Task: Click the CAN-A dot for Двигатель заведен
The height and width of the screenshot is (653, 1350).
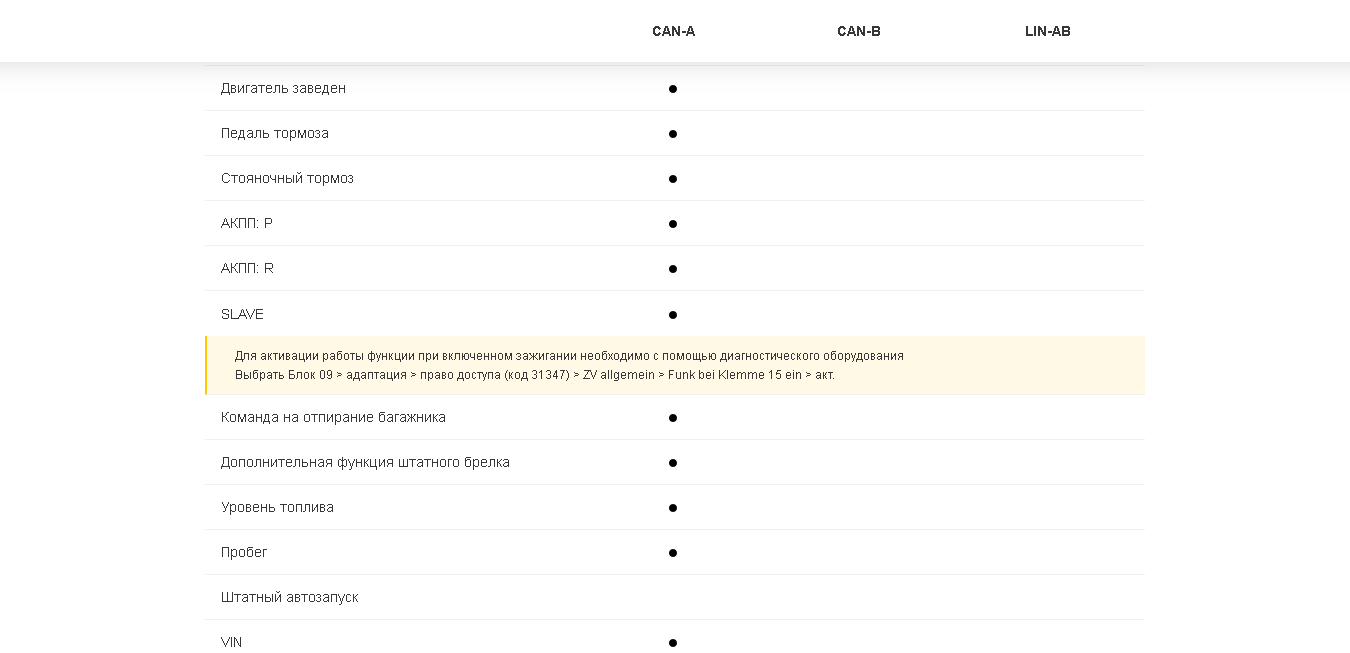Action: pos(673,89)
